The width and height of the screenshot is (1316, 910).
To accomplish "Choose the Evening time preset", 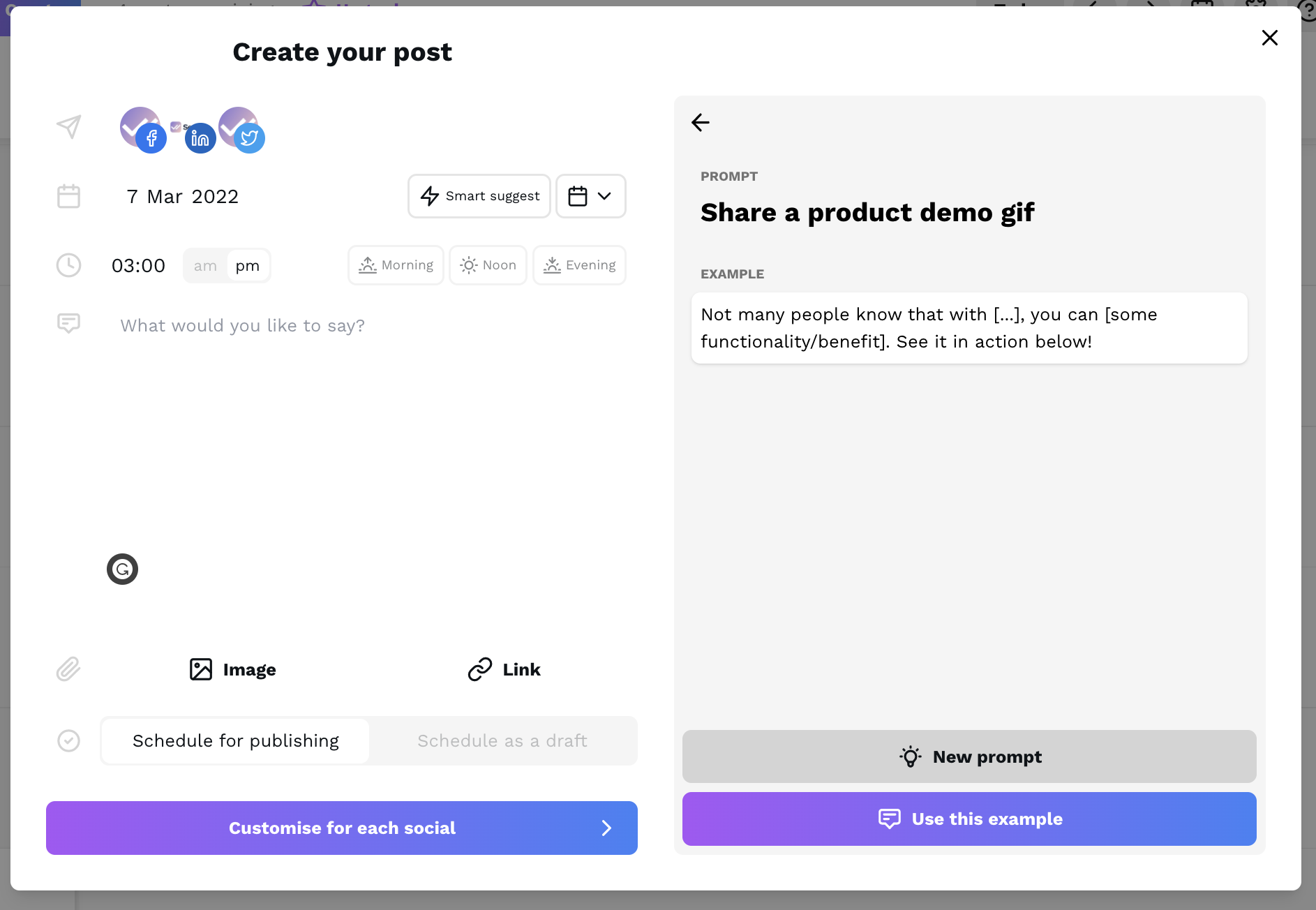I will 579,265.
